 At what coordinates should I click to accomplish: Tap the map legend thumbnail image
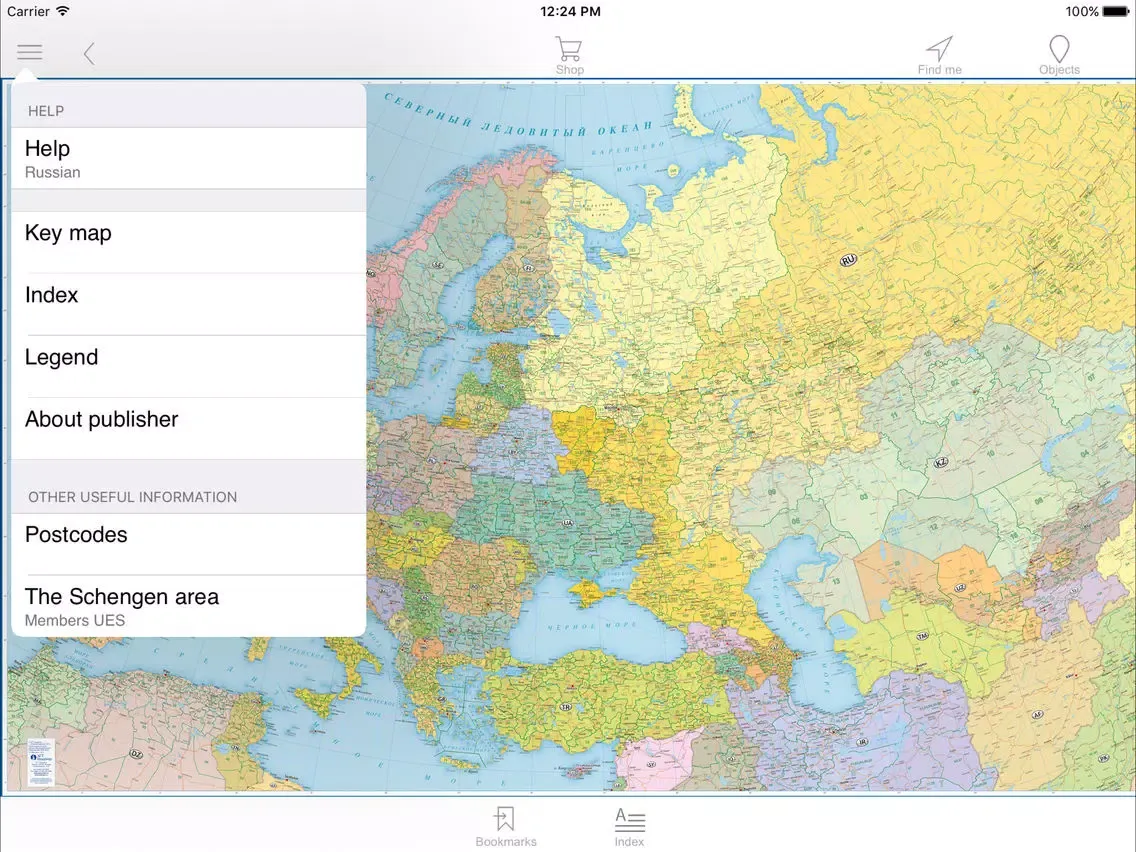pyautogui.click(x=41, y=762)
